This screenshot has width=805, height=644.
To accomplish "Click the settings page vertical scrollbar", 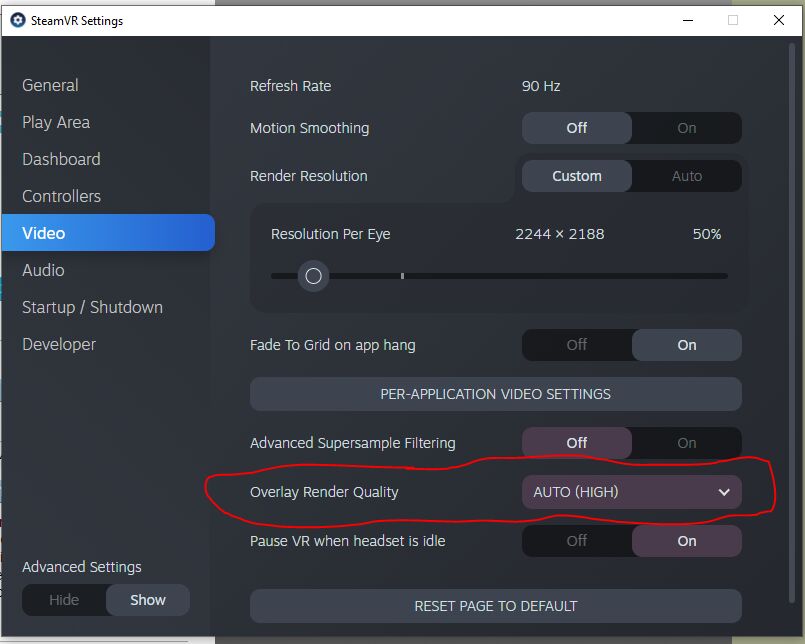I will coord(791,324).
